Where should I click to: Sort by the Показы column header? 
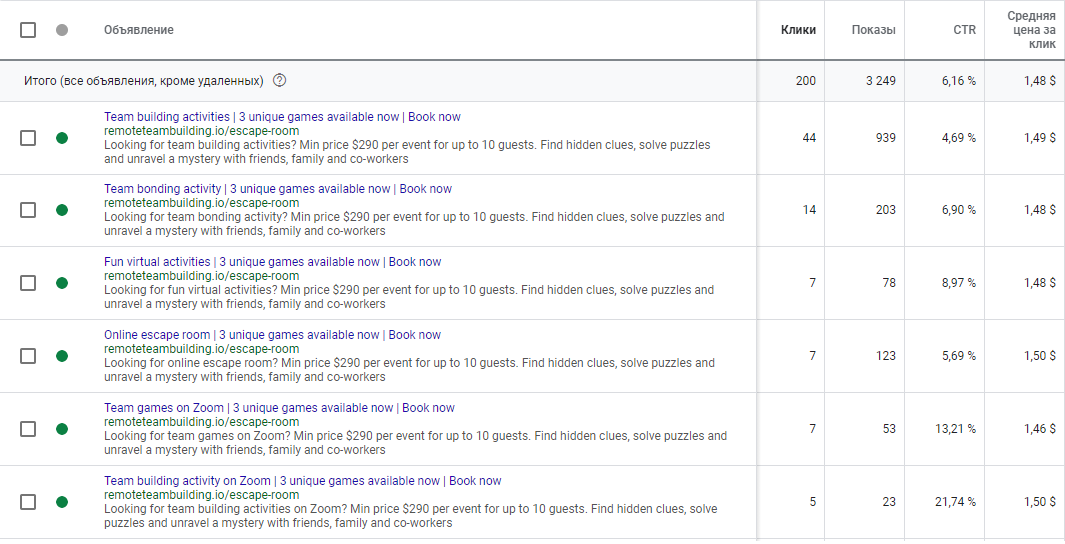tap(873, 30)
